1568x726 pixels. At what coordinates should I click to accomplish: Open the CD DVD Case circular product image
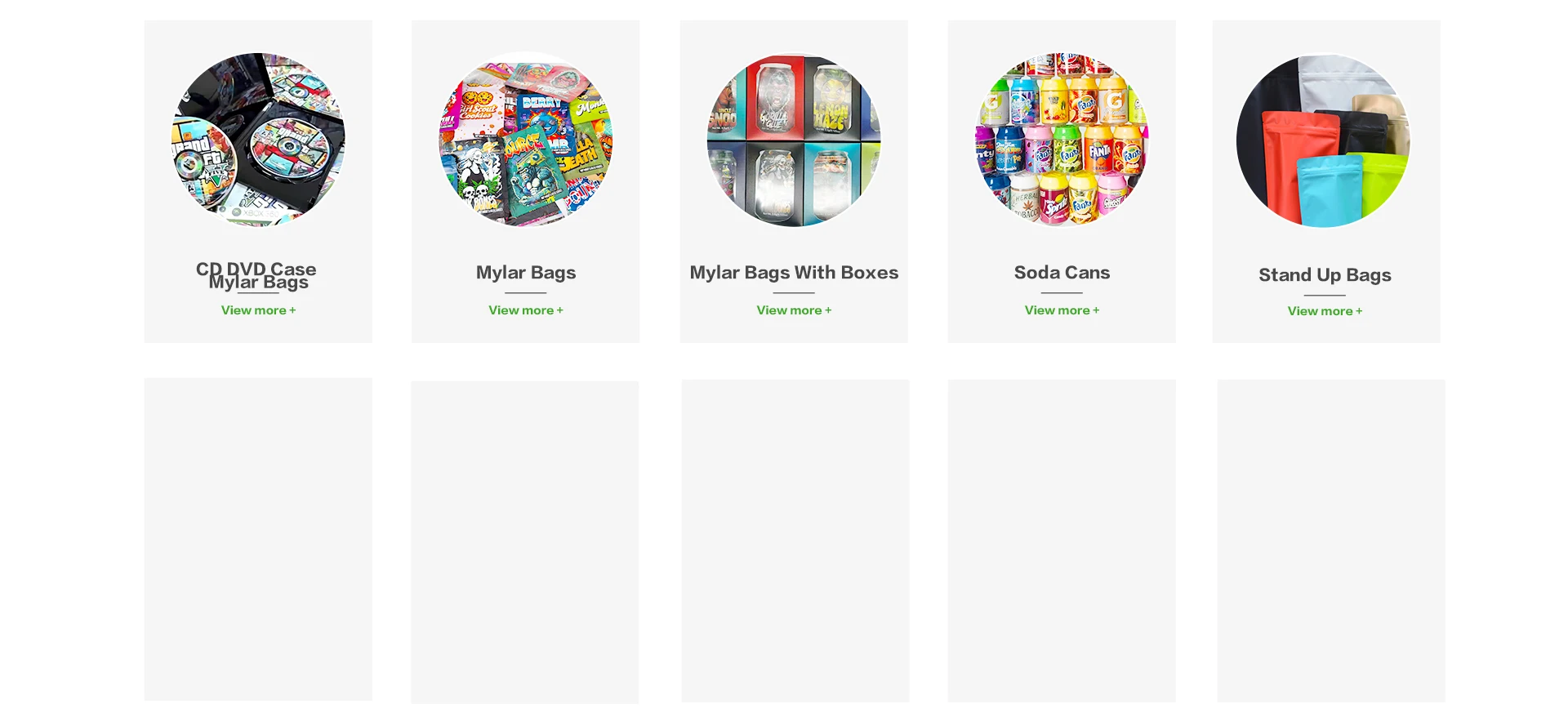pyautogui.click(x=258, y=140)
